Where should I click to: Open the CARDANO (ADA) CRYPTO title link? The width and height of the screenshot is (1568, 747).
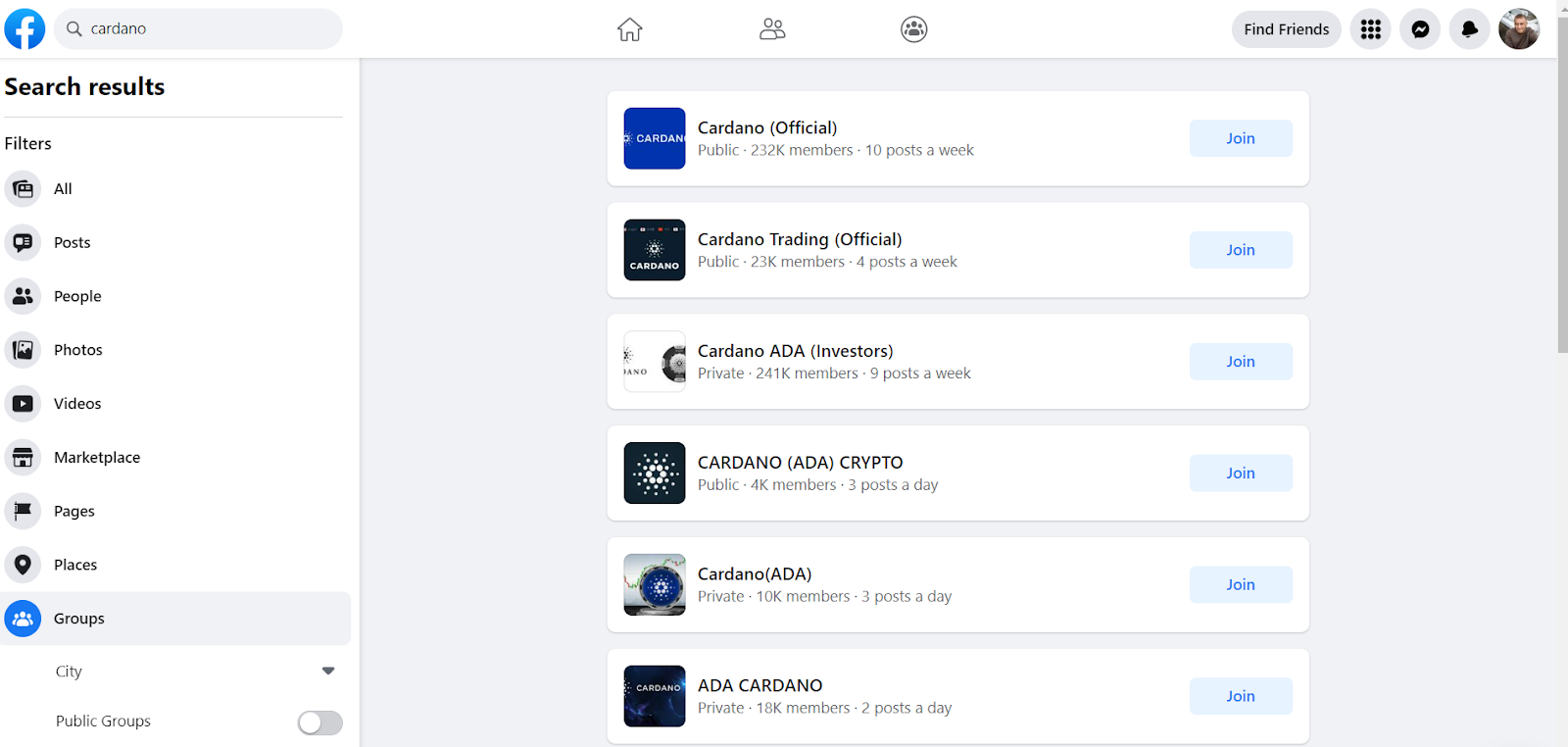coord(801,463)
